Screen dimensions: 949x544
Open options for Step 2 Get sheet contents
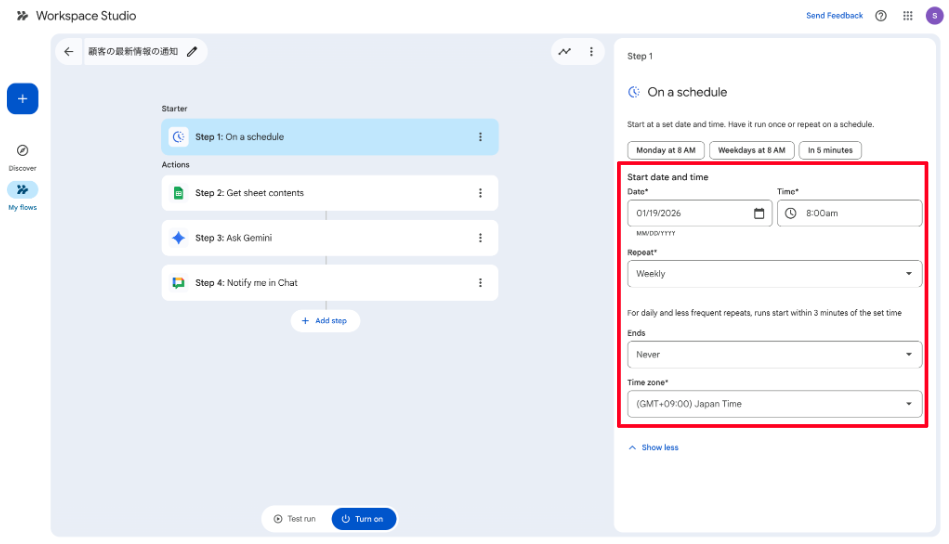pos(480,193)
